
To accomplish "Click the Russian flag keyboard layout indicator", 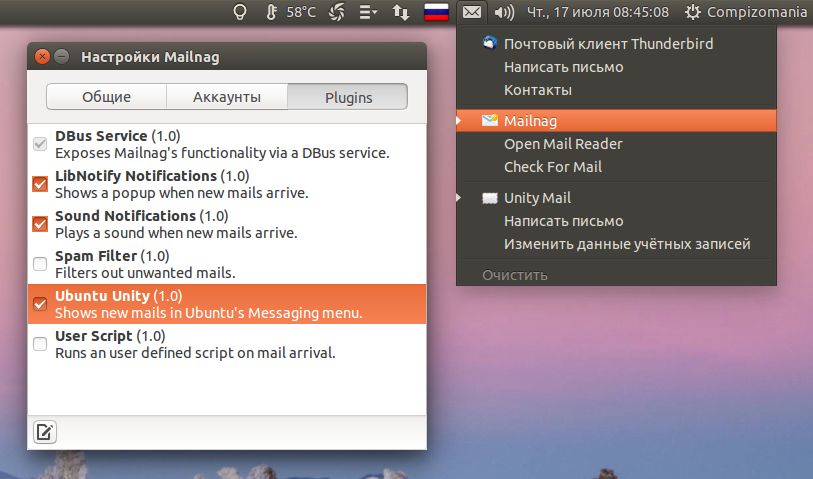I will (436, 12).
